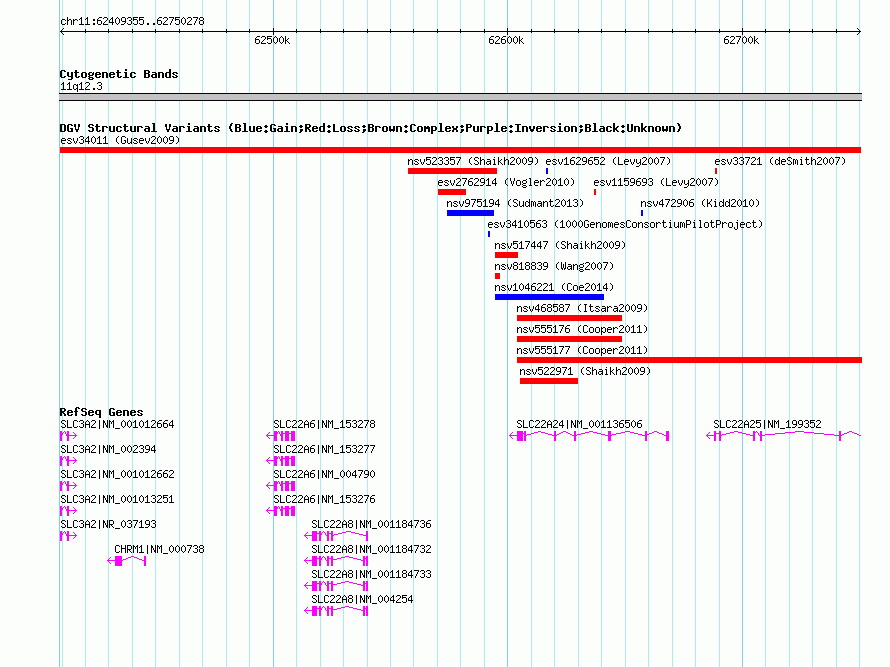The image size is (890, 667).
Task: Click the nsv1046221 (Coe2014) blue gain bar
Action: pos(549,297)
